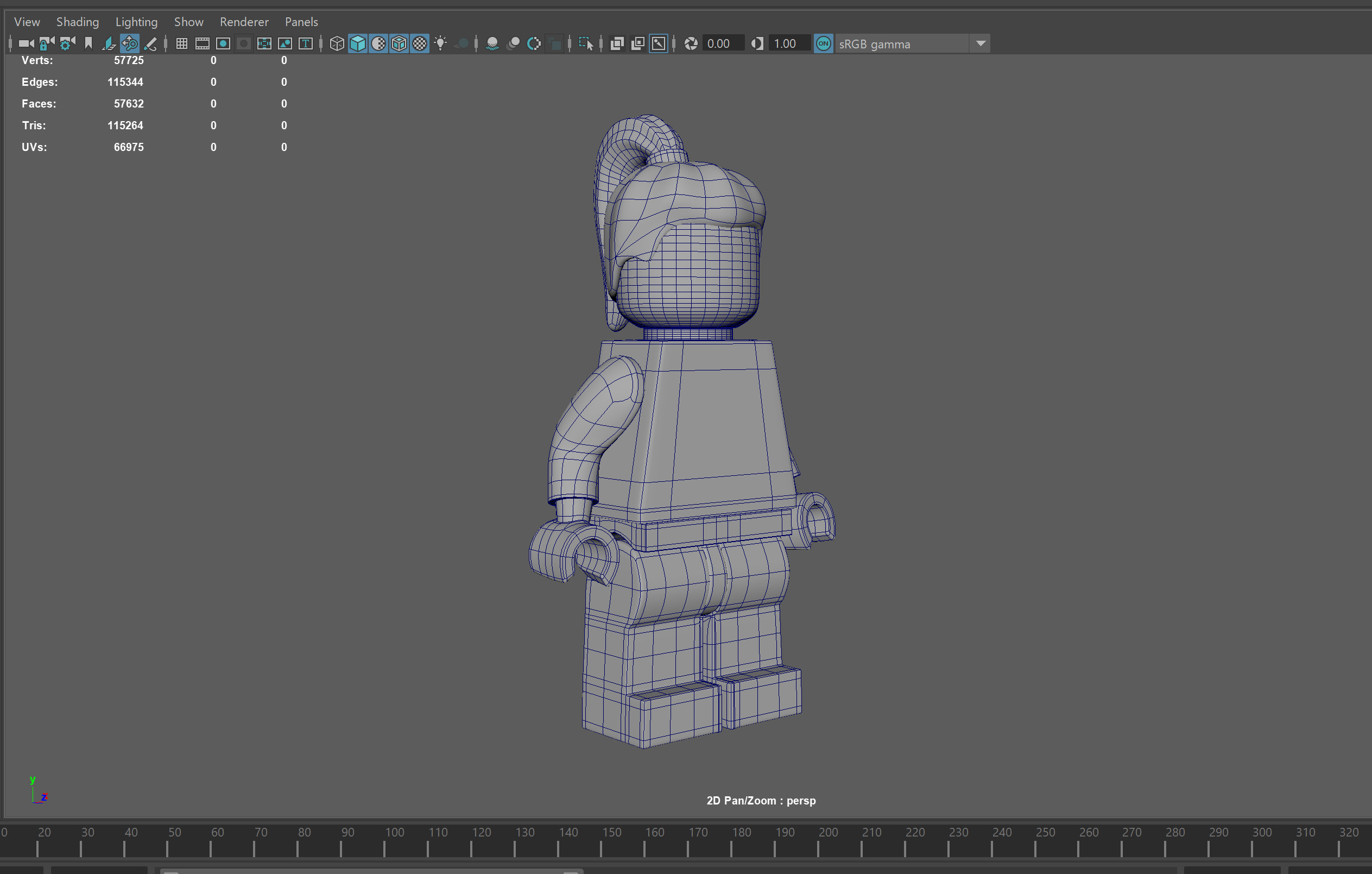Click the Use All Lights bulb icon
The image size is (1372, 874).
440,43
